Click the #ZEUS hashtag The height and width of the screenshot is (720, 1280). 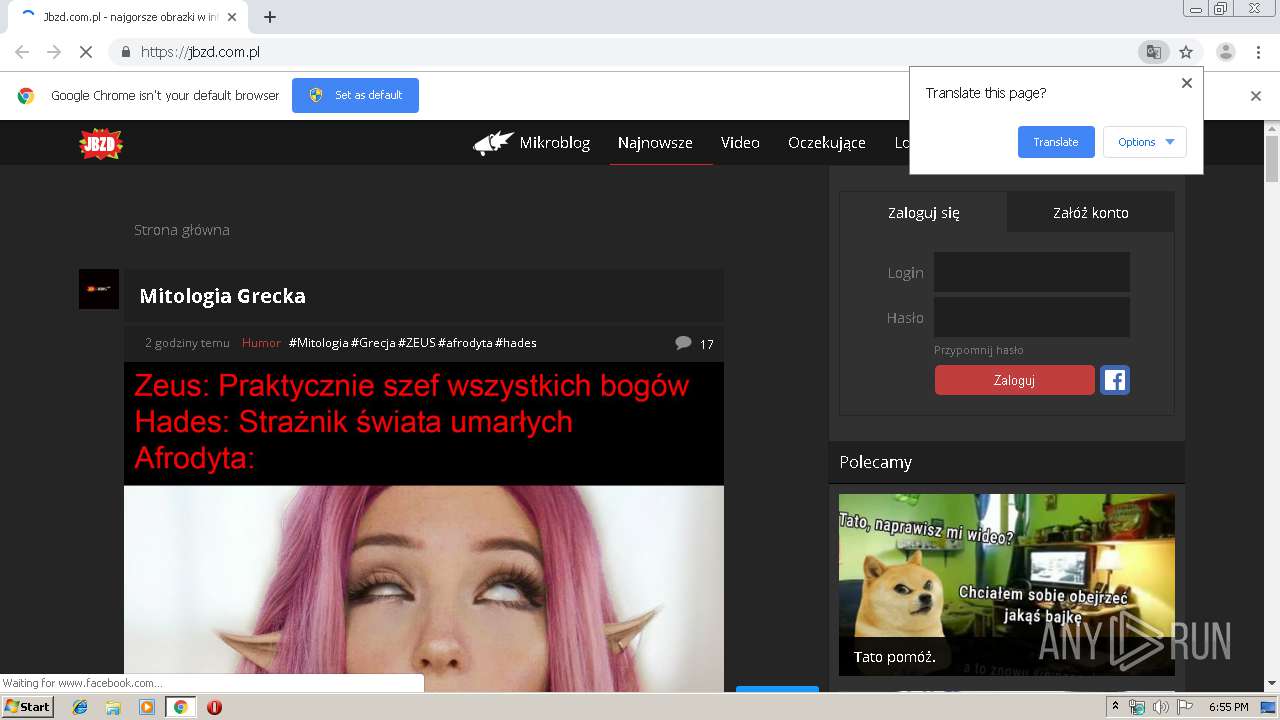click(x=417, y=343)
